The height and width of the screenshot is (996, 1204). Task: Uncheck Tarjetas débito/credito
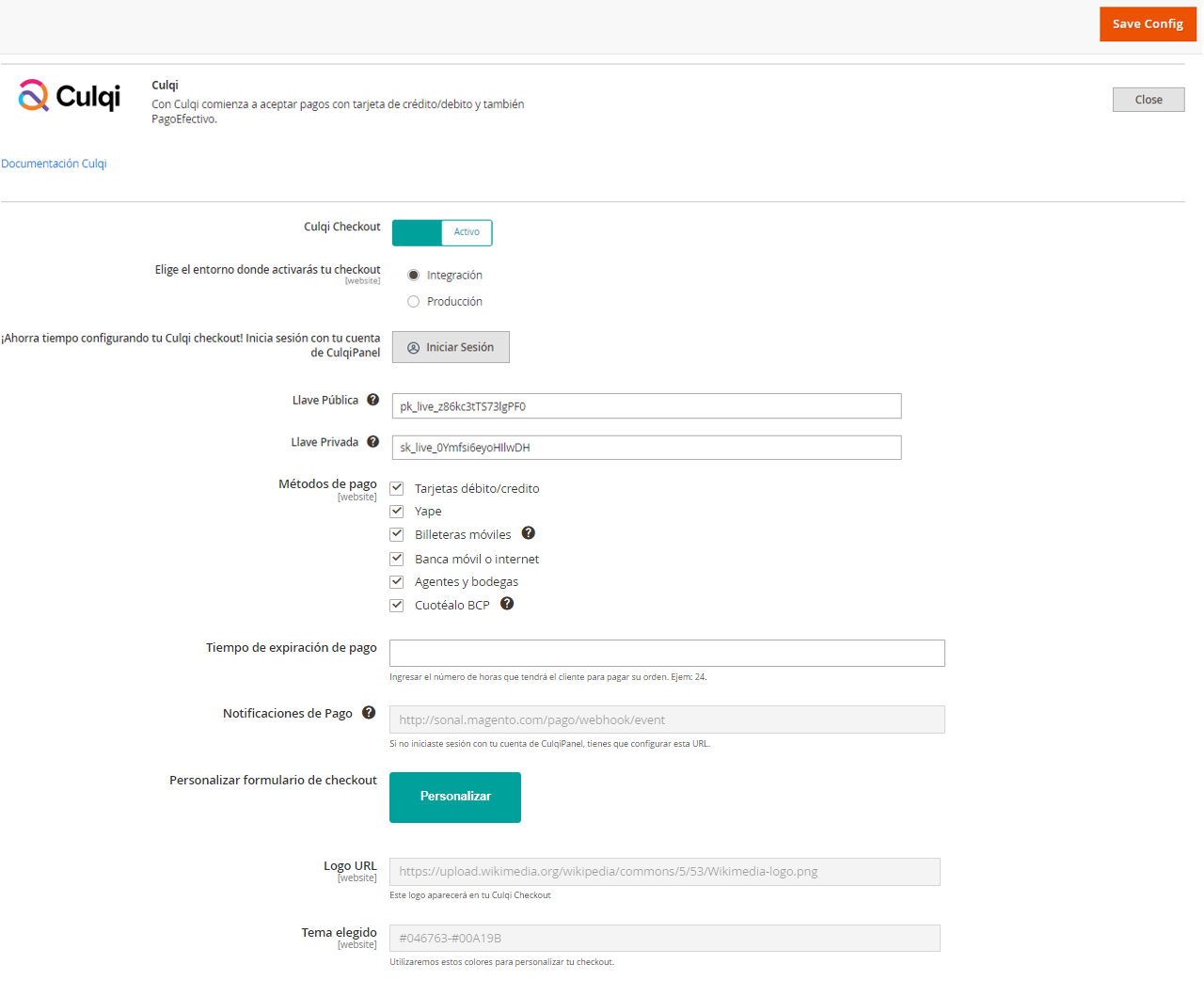point(397,488)
